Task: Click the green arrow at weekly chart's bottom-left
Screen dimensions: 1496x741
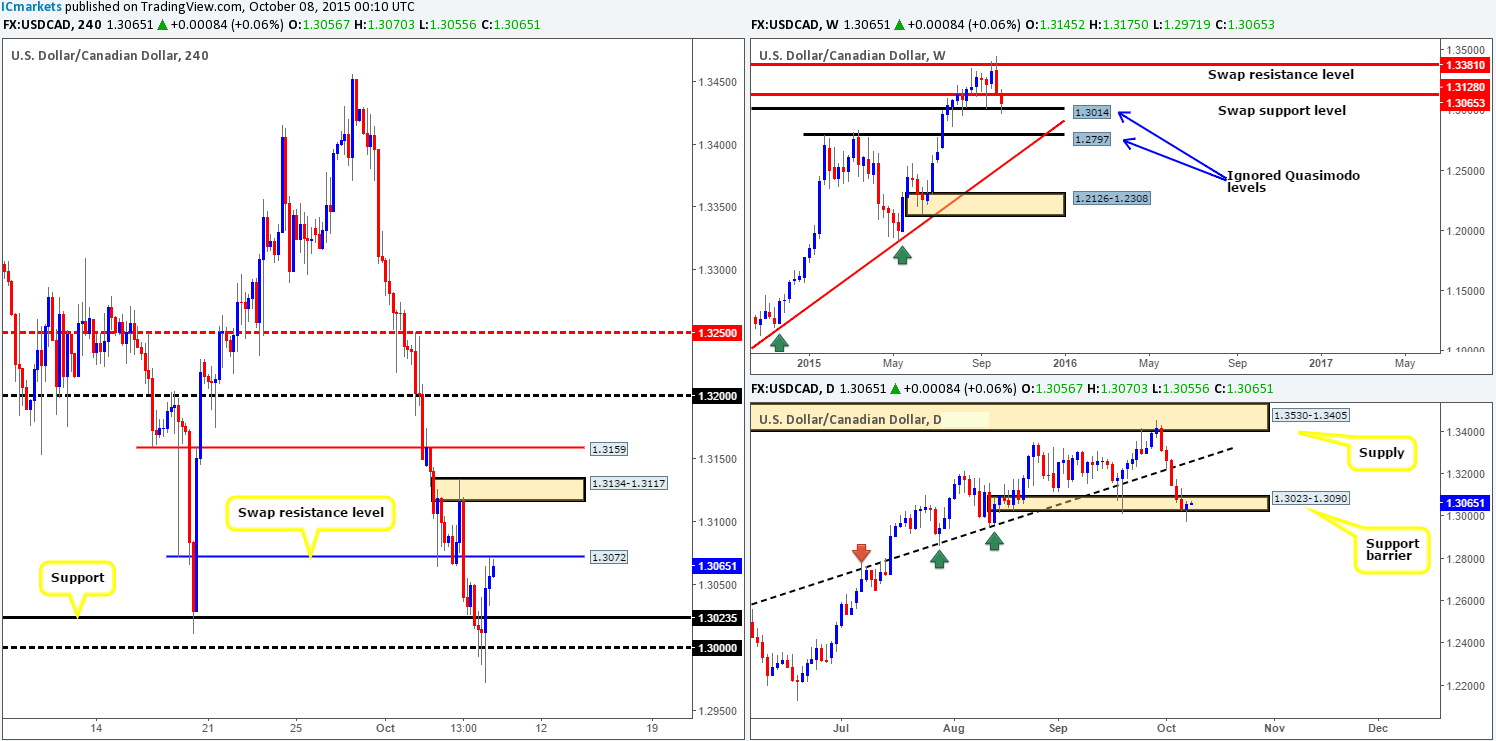Action: (779, 343)
